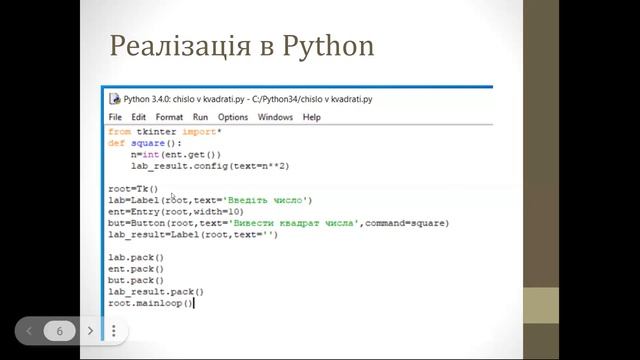Screen dimensions: 640x360
Task: Click the line 'from tkinter import*'
Action: pos(165,132)
